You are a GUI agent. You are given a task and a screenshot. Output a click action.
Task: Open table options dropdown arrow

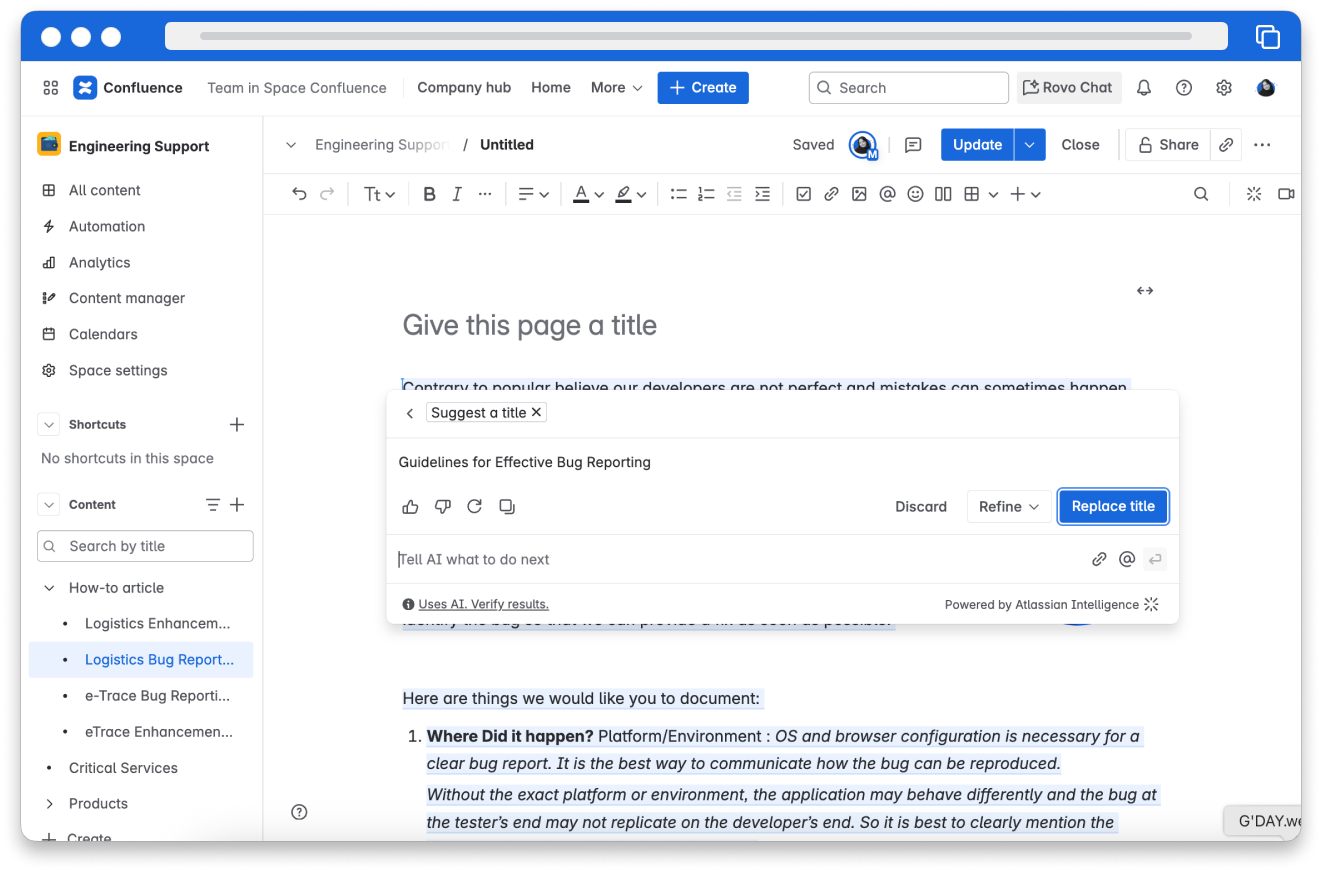tap(993, 195)
